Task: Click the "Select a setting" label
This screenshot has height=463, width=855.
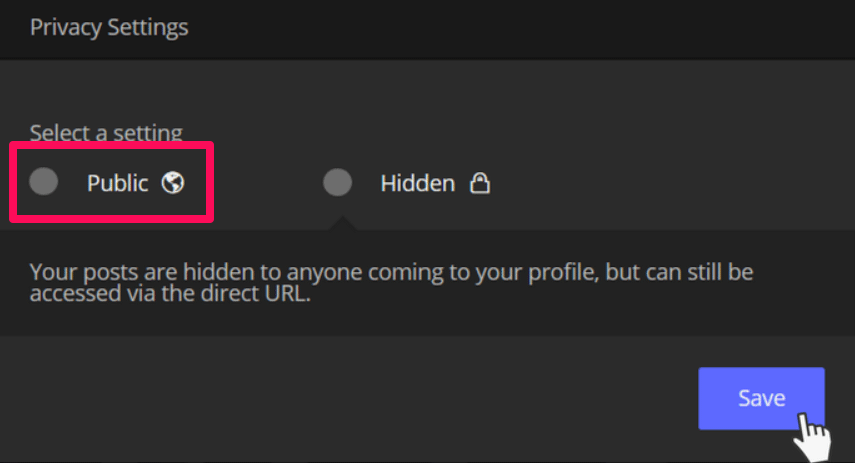Action: click(x=106, y=132)
